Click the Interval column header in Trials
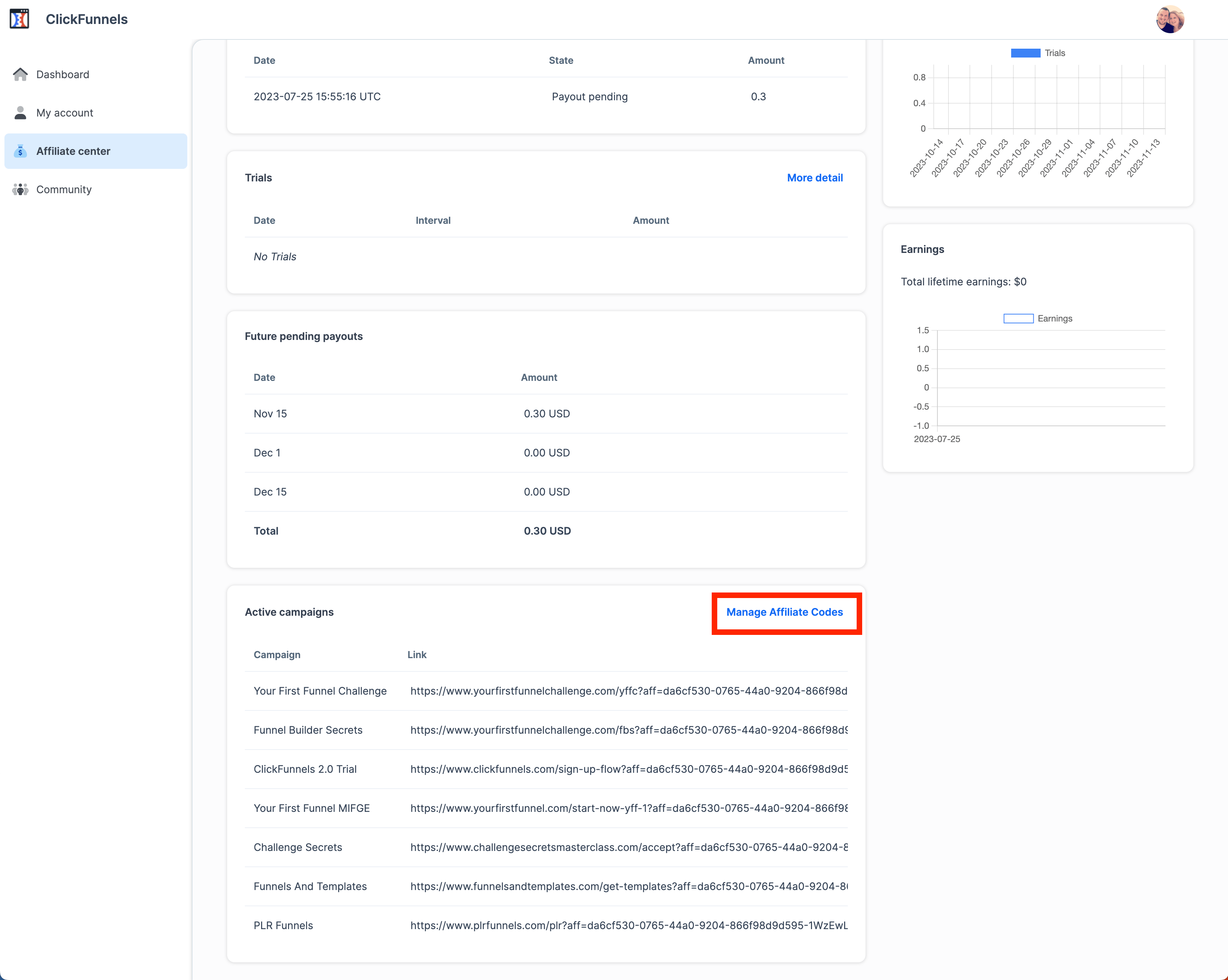The image size is (1228, 980). [433, 220]
